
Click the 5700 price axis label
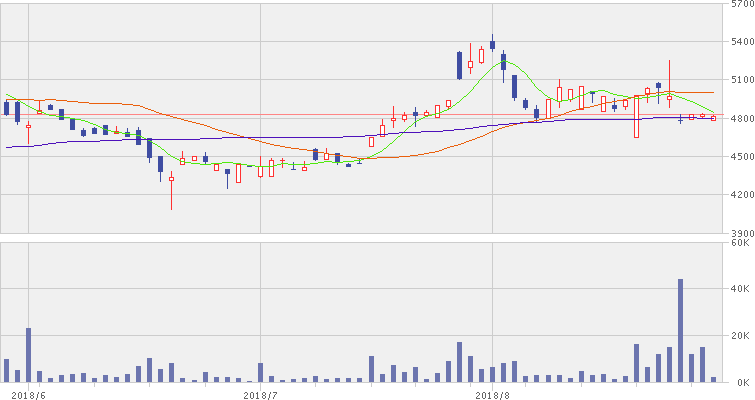(739, 5)
